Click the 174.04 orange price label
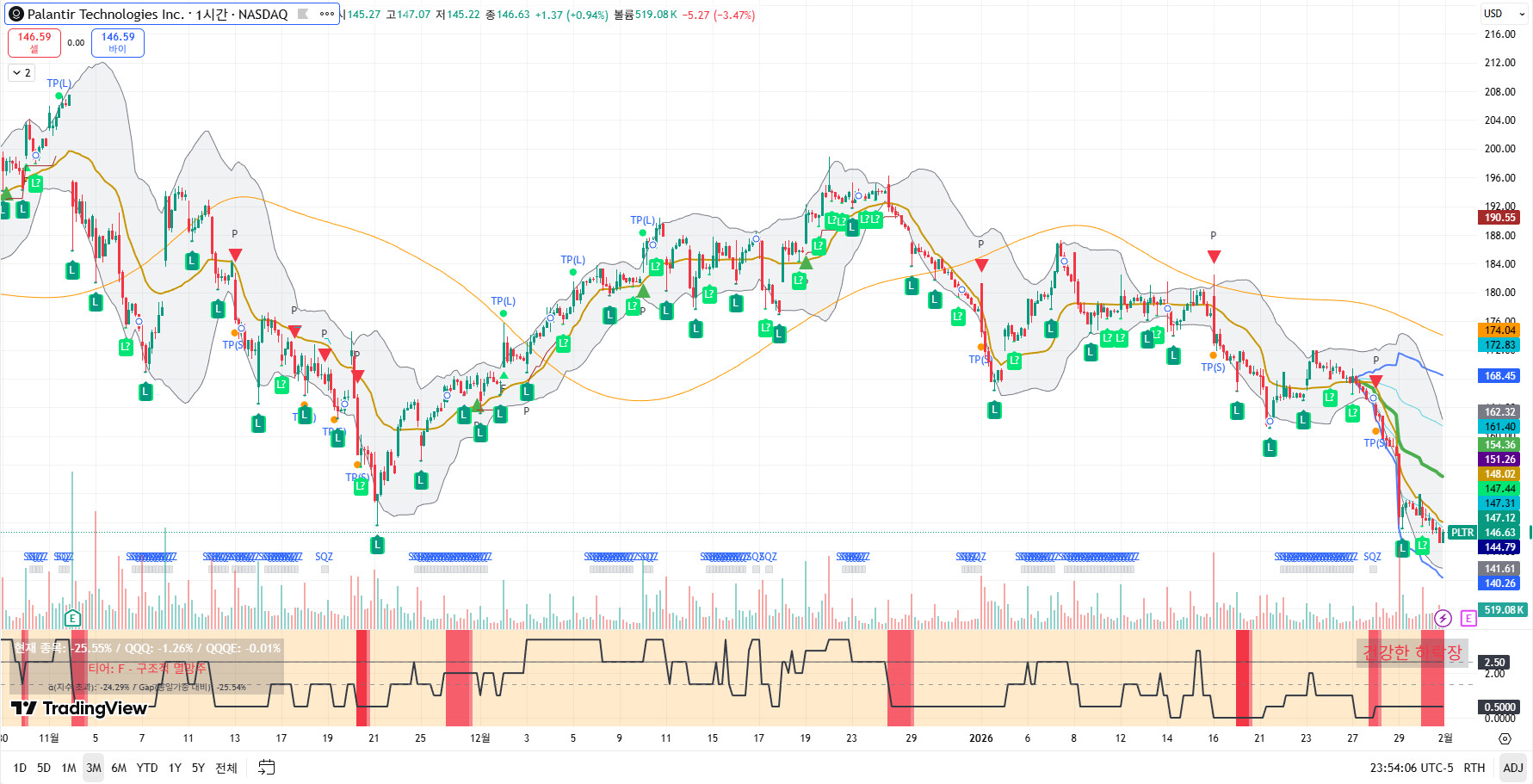The width and height of the screenshot is (1533, 784). pyautogui.click(x=1499, y=330)
